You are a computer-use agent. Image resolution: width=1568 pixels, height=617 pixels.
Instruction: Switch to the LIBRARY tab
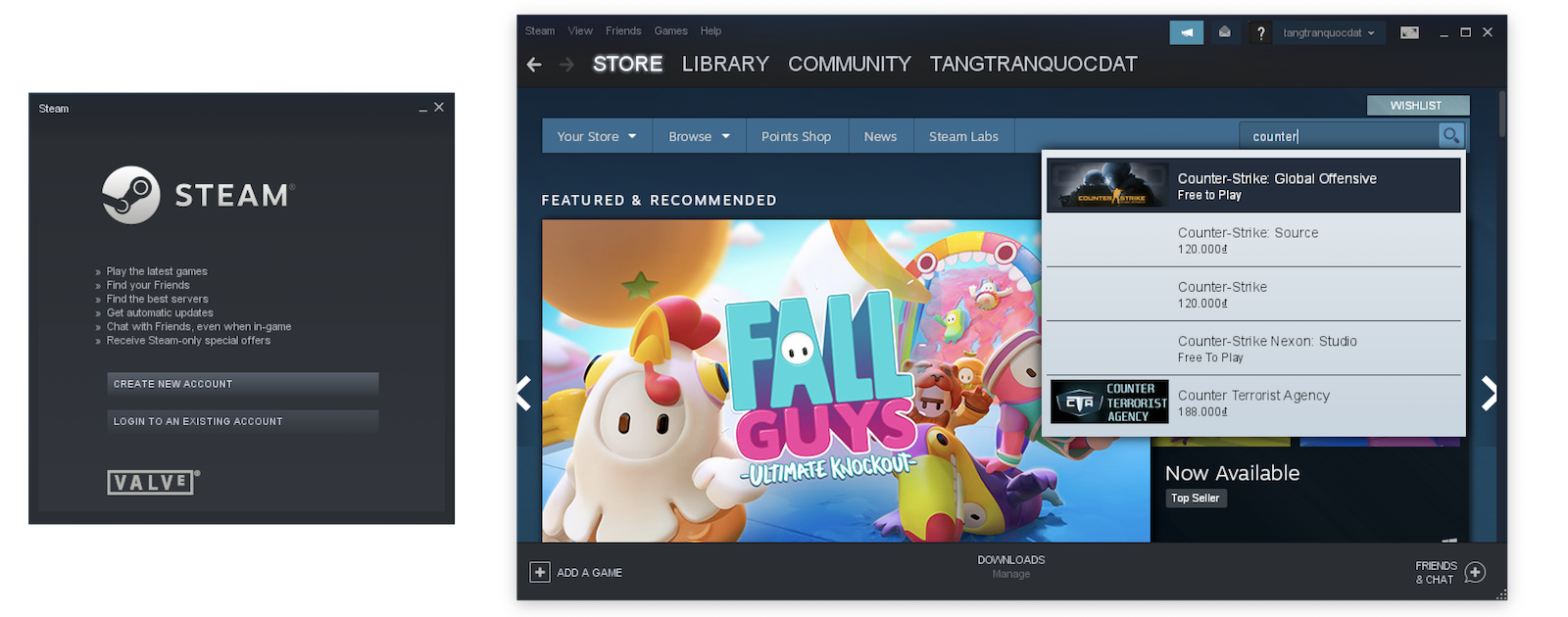click(725, 65)
